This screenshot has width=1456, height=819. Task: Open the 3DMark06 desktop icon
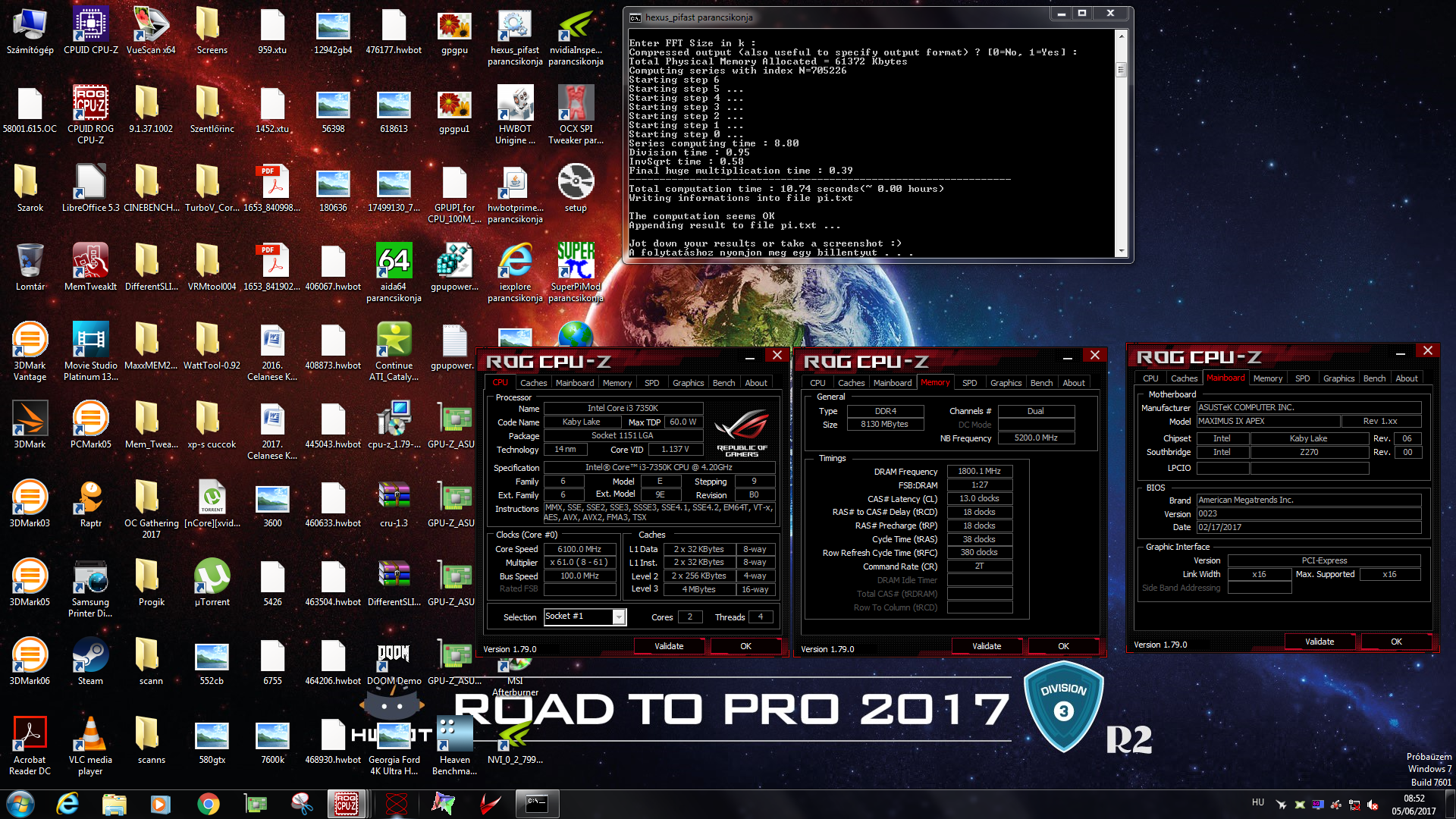pyautogui.click(x=30, y=661)
